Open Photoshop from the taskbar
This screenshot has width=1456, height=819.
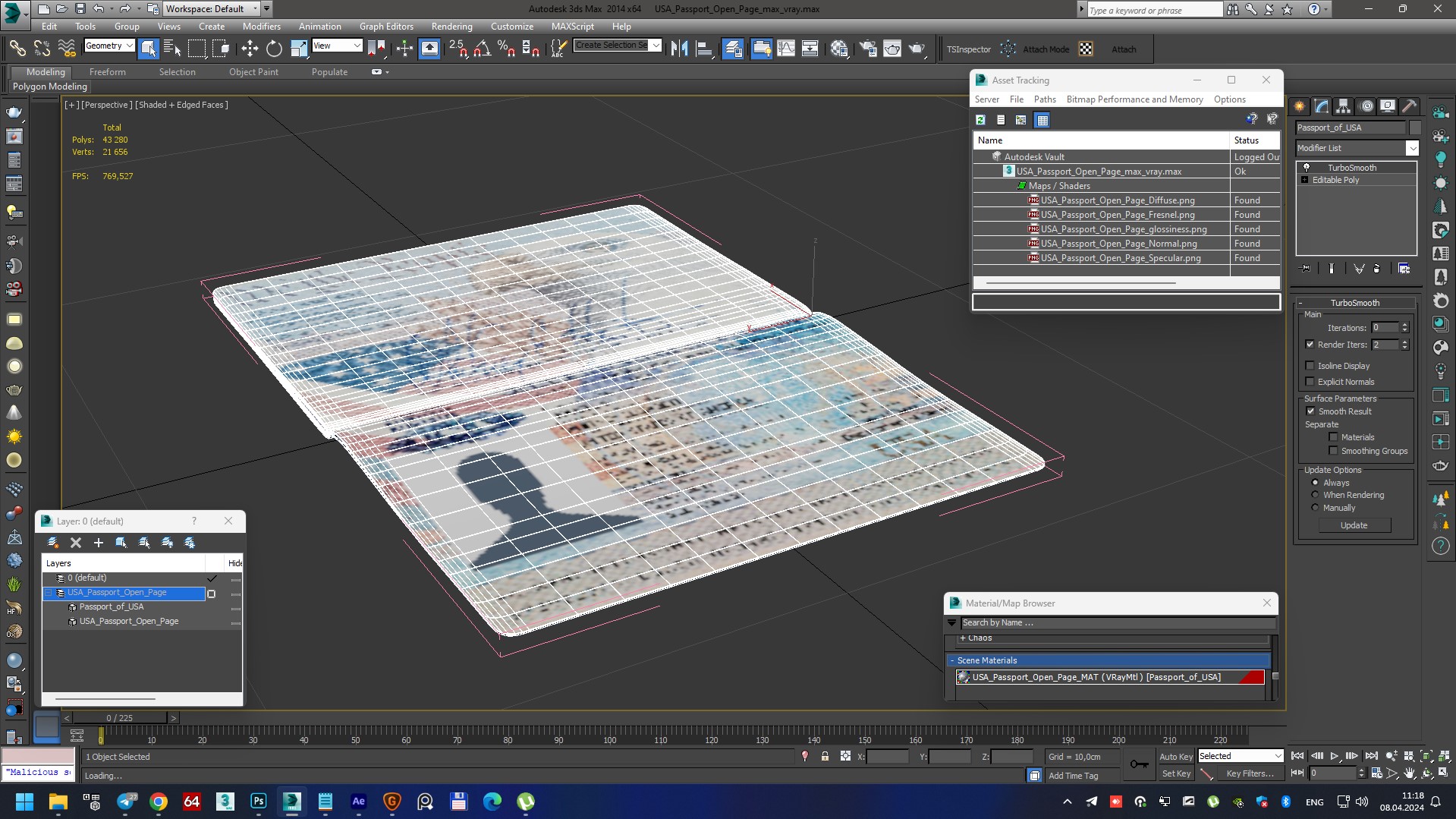point(258,802)
